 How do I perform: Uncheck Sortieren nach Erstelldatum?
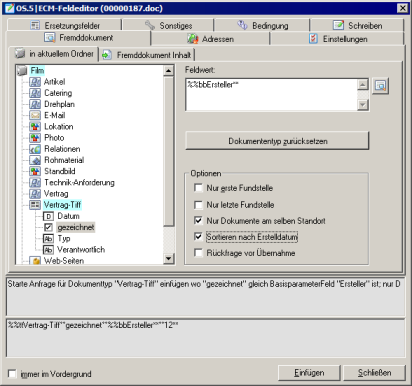pos(198,237)
